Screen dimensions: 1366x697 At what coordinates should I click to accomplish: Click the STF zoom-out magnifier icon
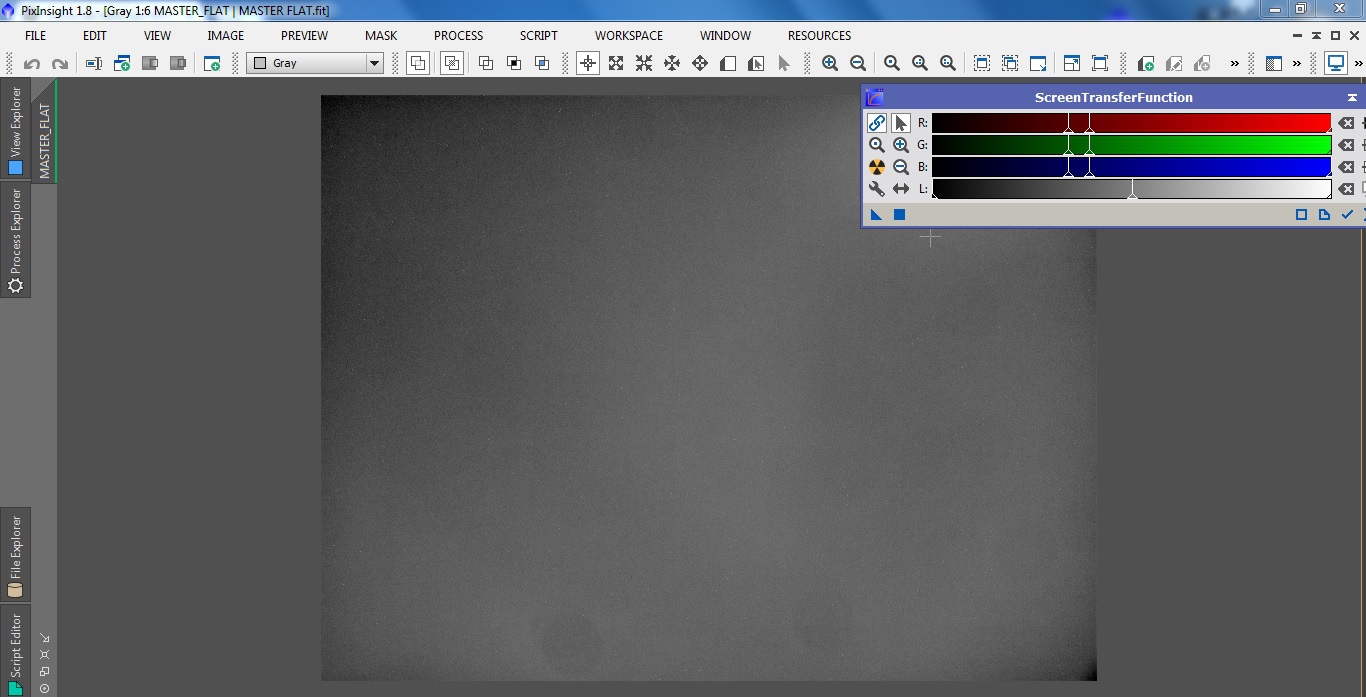[901, 167]
